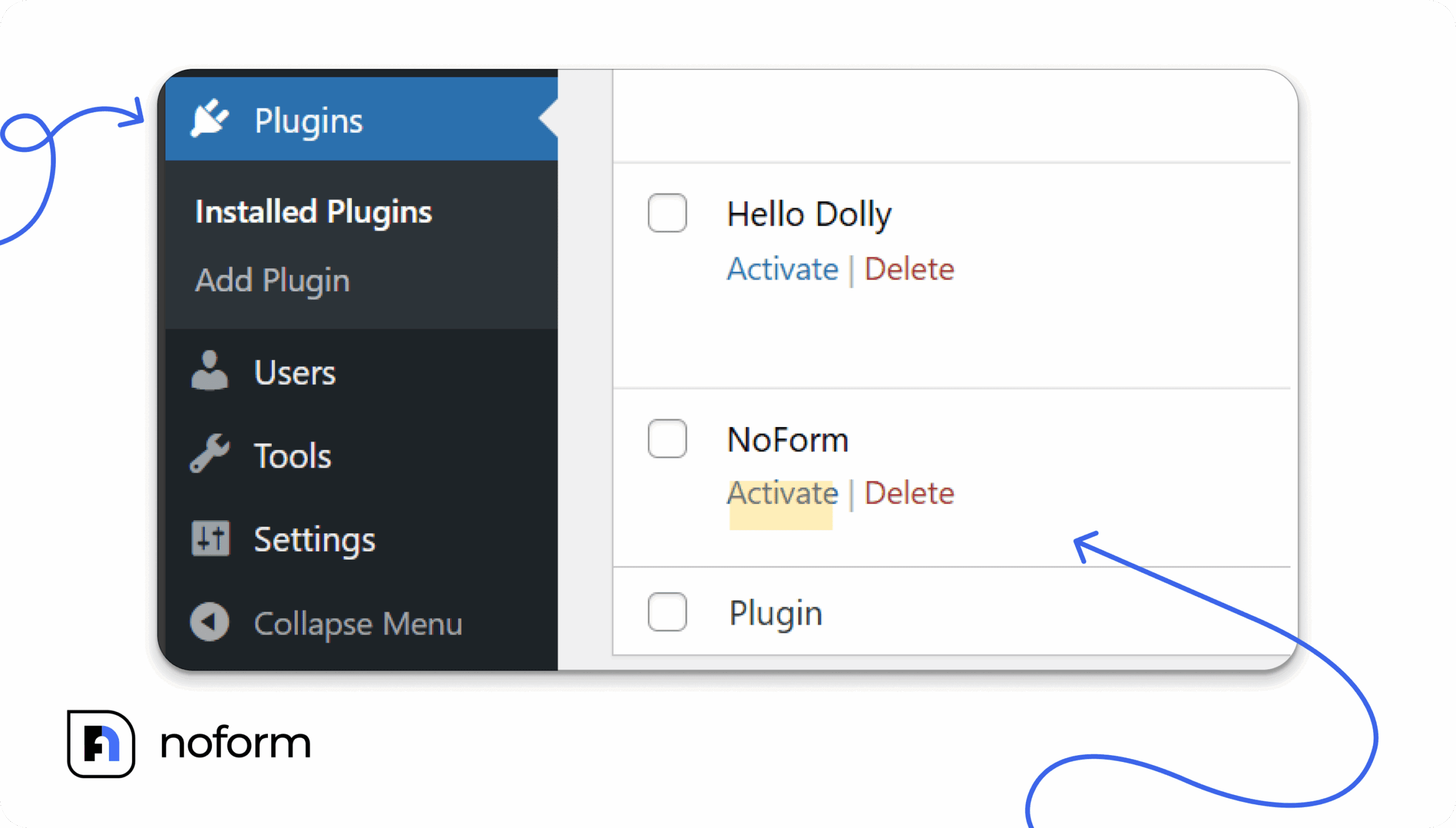The height and width of the screenshot is (828, 1456).
Task: Click the Tools wrench icon
Action: click(209, 454)
